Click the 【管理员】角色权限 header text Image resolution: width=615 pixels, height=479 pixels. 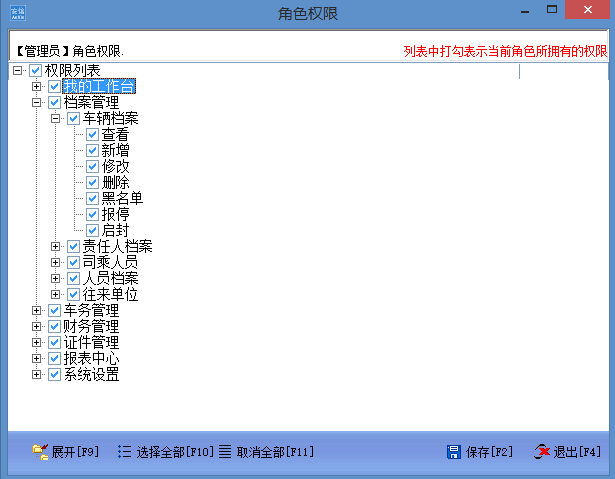pyautogui.click(x=70, y=51)
